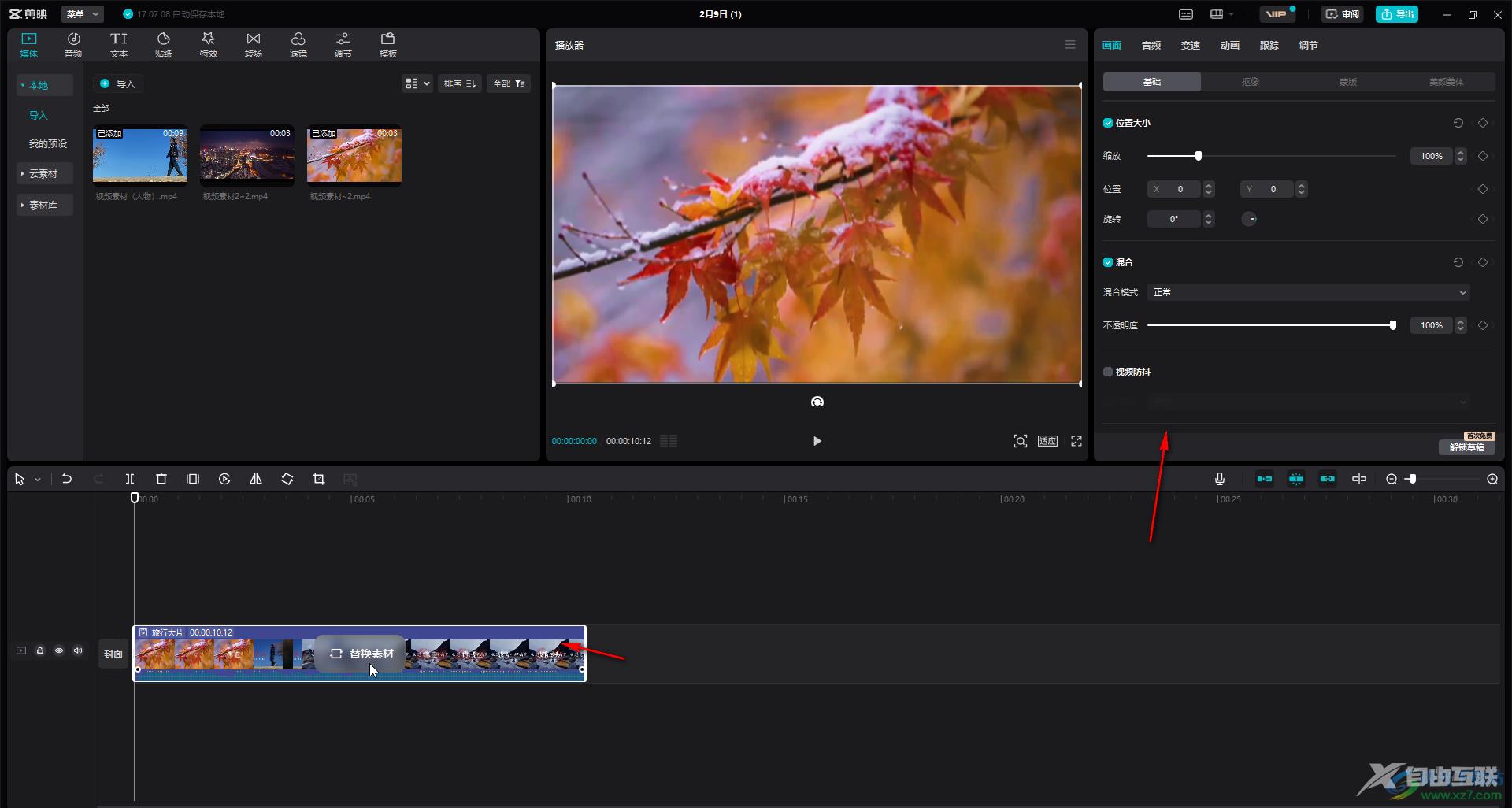Open the layout dropdown in title bar
This screenshot has width=1512, height=808.
point(1222,14)
